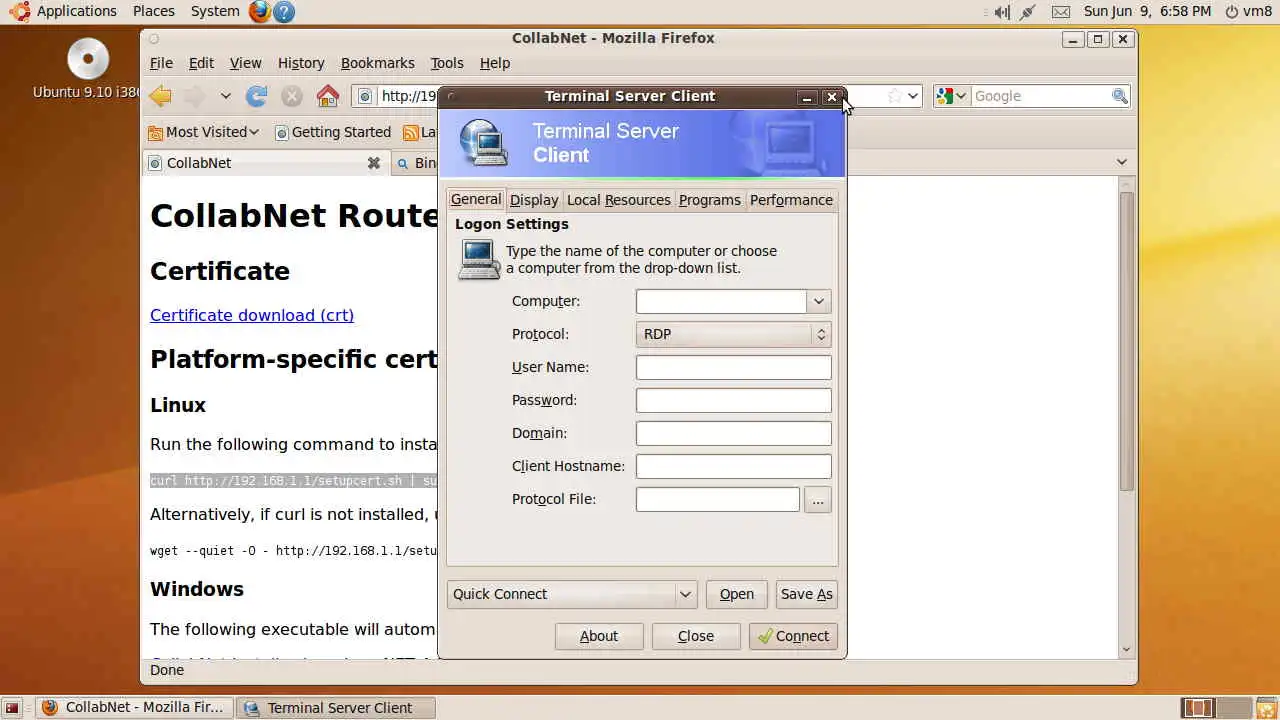This screenshot has width=1280, height=720.
Task: Open the Firefox Edit menu
Action: [201, 63]
